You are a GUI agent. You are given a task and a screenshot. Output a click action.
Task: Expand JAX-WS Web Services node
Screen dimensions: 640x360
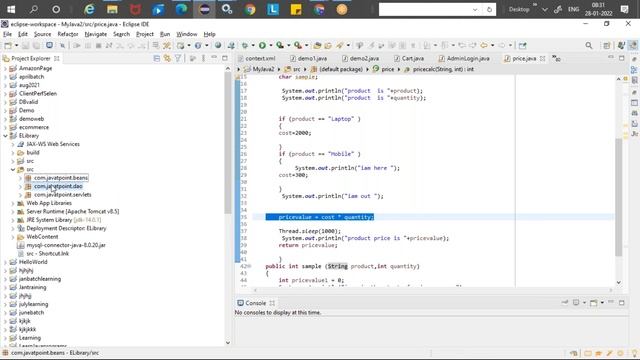coord(13,144)
